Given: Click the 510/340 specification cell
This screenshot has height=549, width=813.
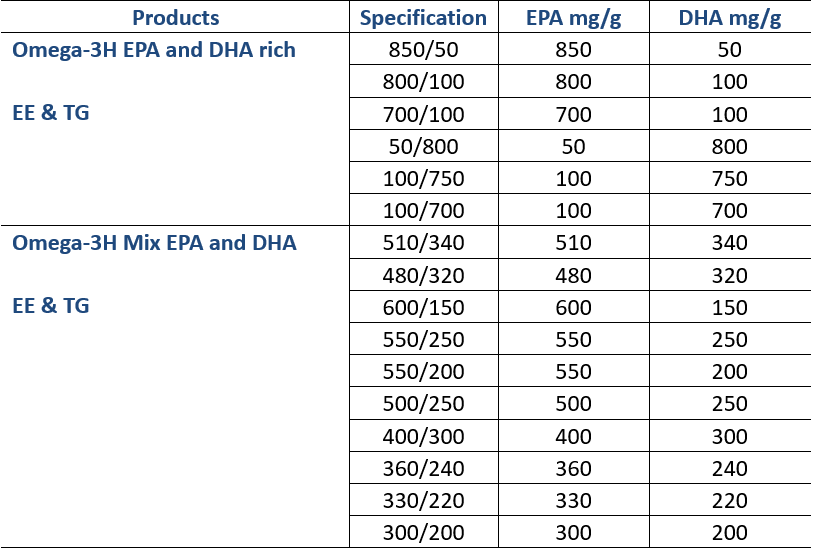Looking at the screenshot, I should pos(423,243).
